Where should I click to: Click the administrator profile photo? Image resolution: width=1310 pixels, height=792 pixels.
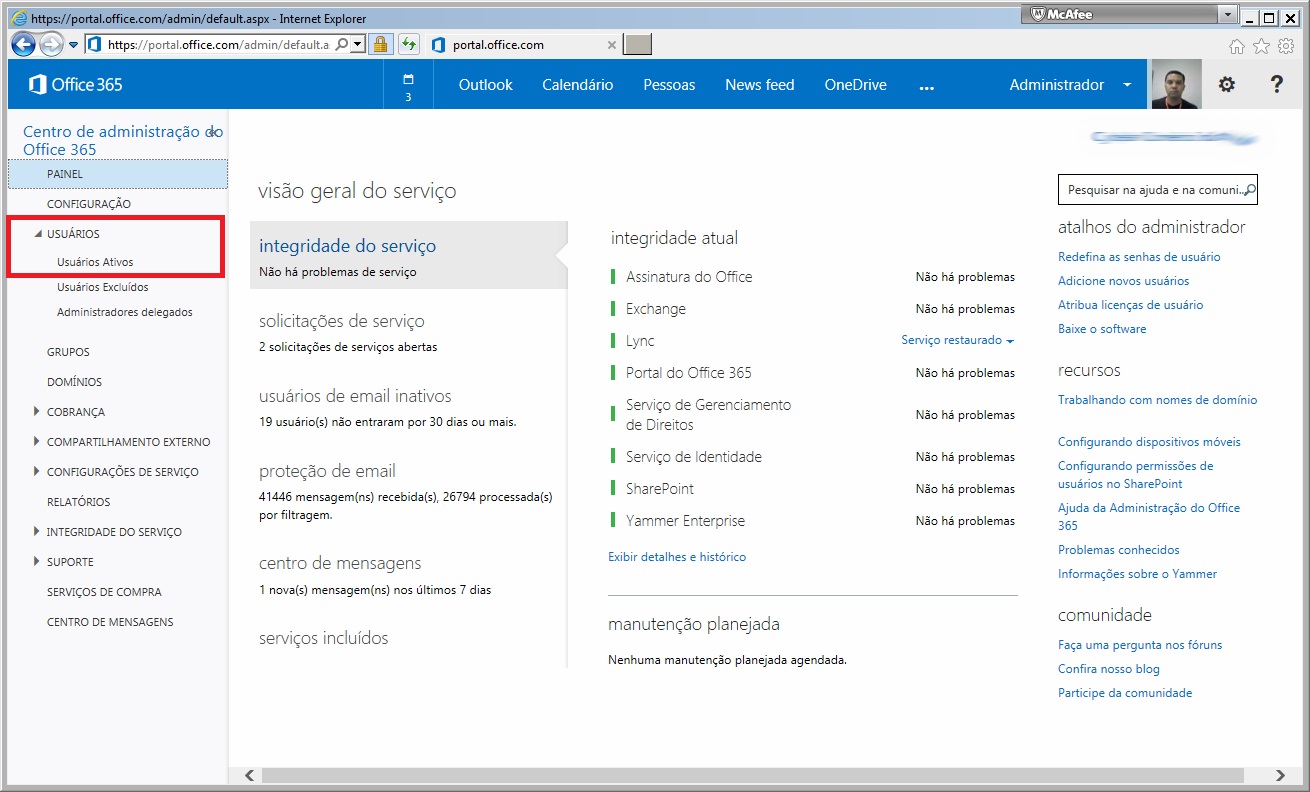(x=1176, y=84)
